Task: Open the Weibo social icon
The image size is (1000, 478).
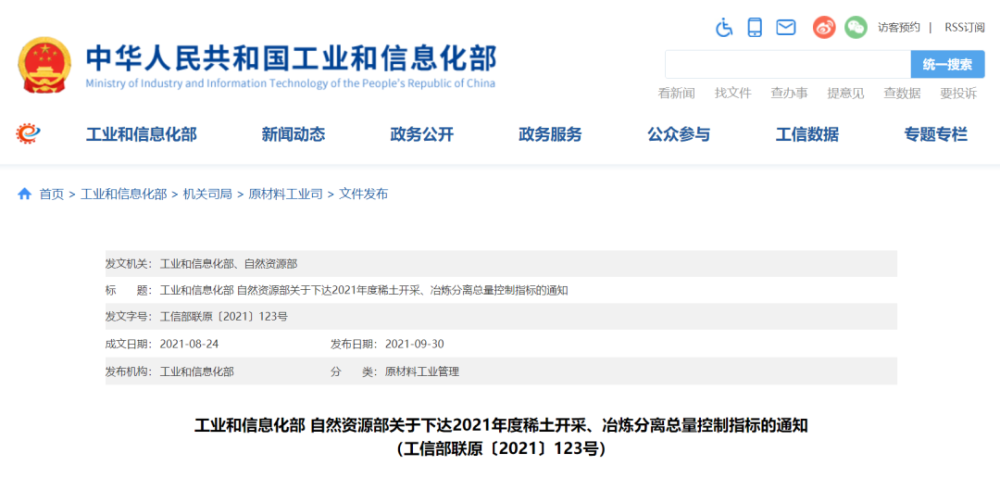Action: pos(824,27)
